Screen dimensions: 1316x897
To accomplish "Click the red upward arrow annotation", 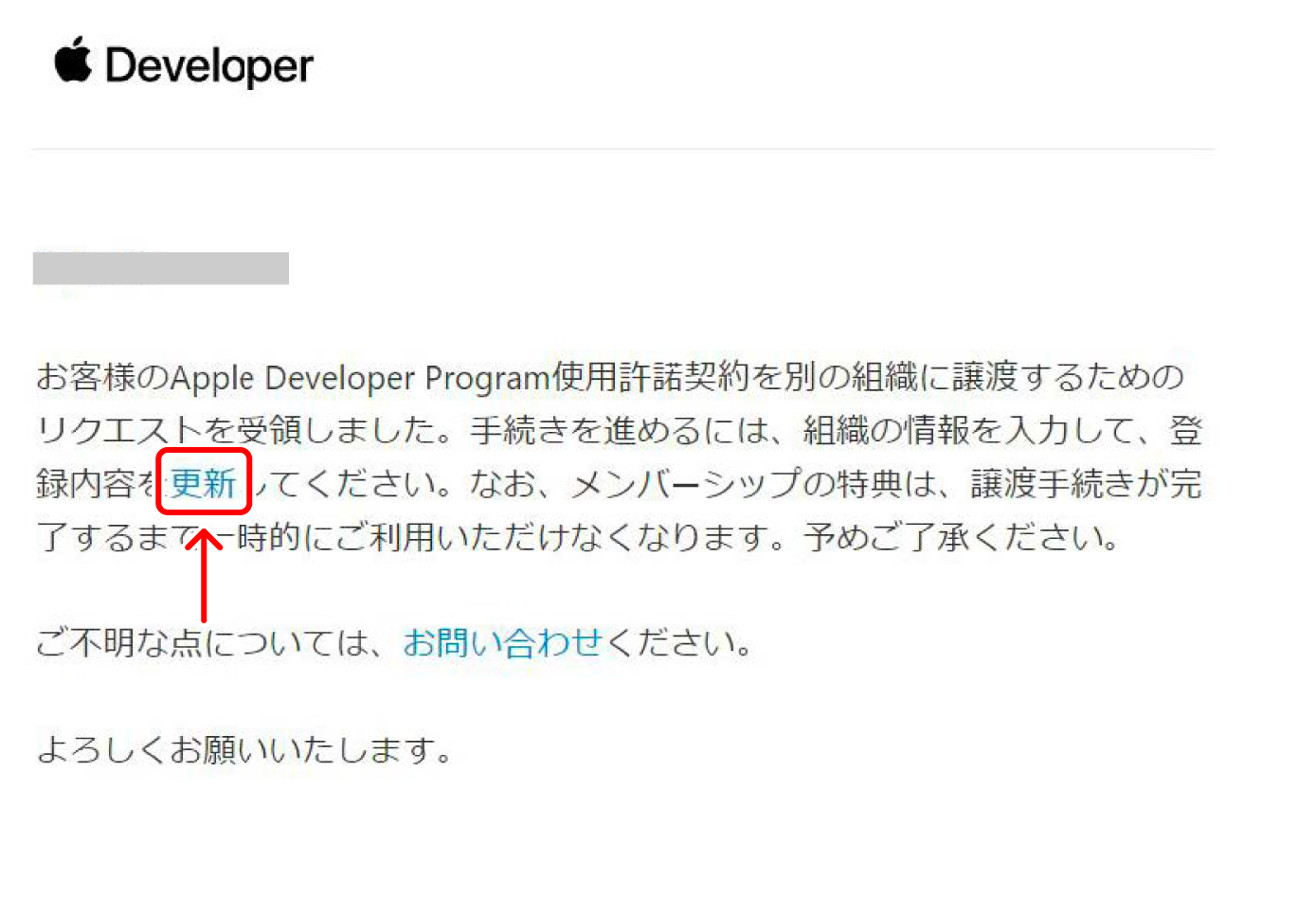I will pyautogui.click(x=204, y=576).
